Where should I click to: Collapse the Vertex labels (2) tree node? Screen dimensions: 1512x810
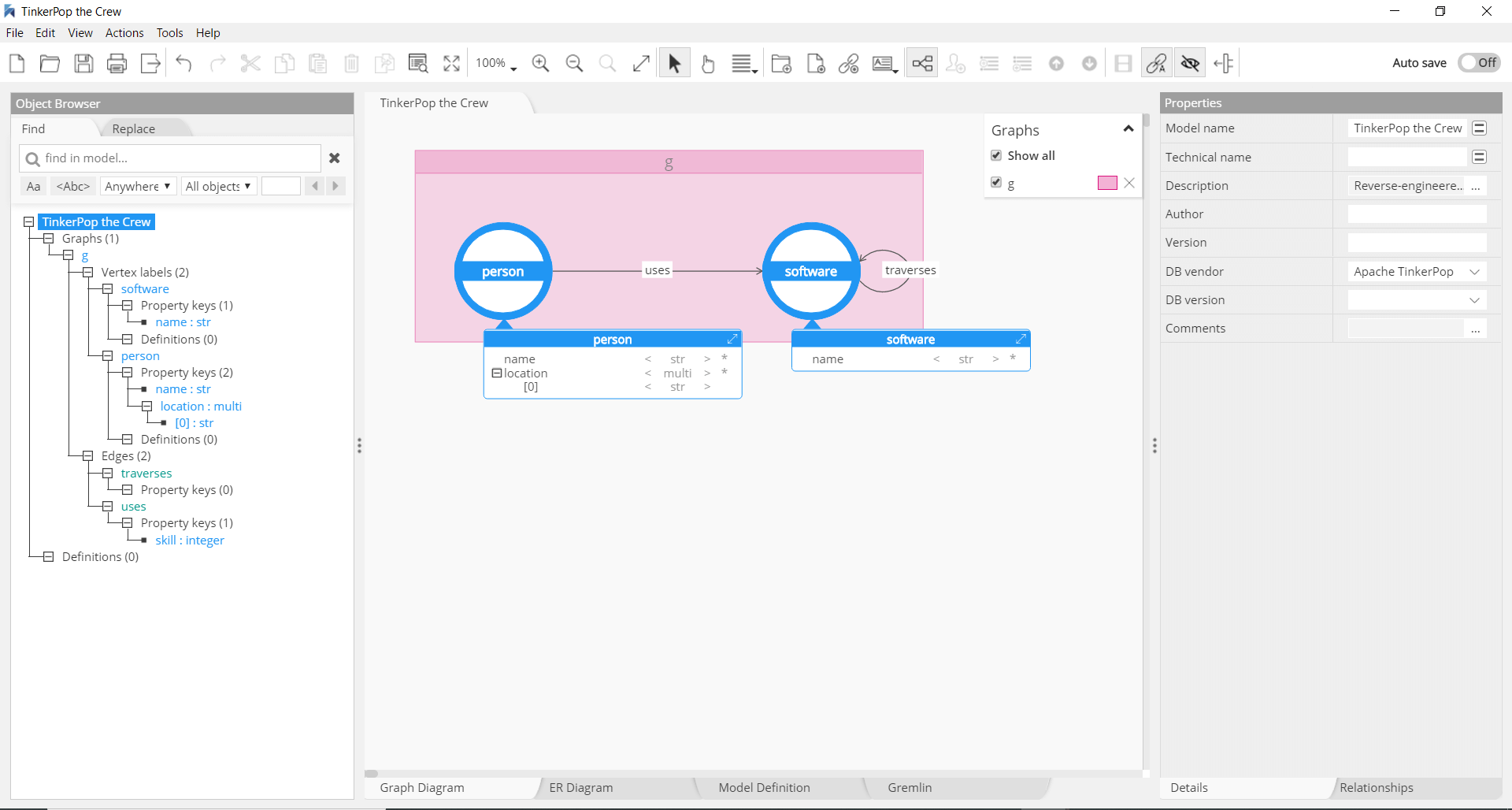click(x=88, y=273)
